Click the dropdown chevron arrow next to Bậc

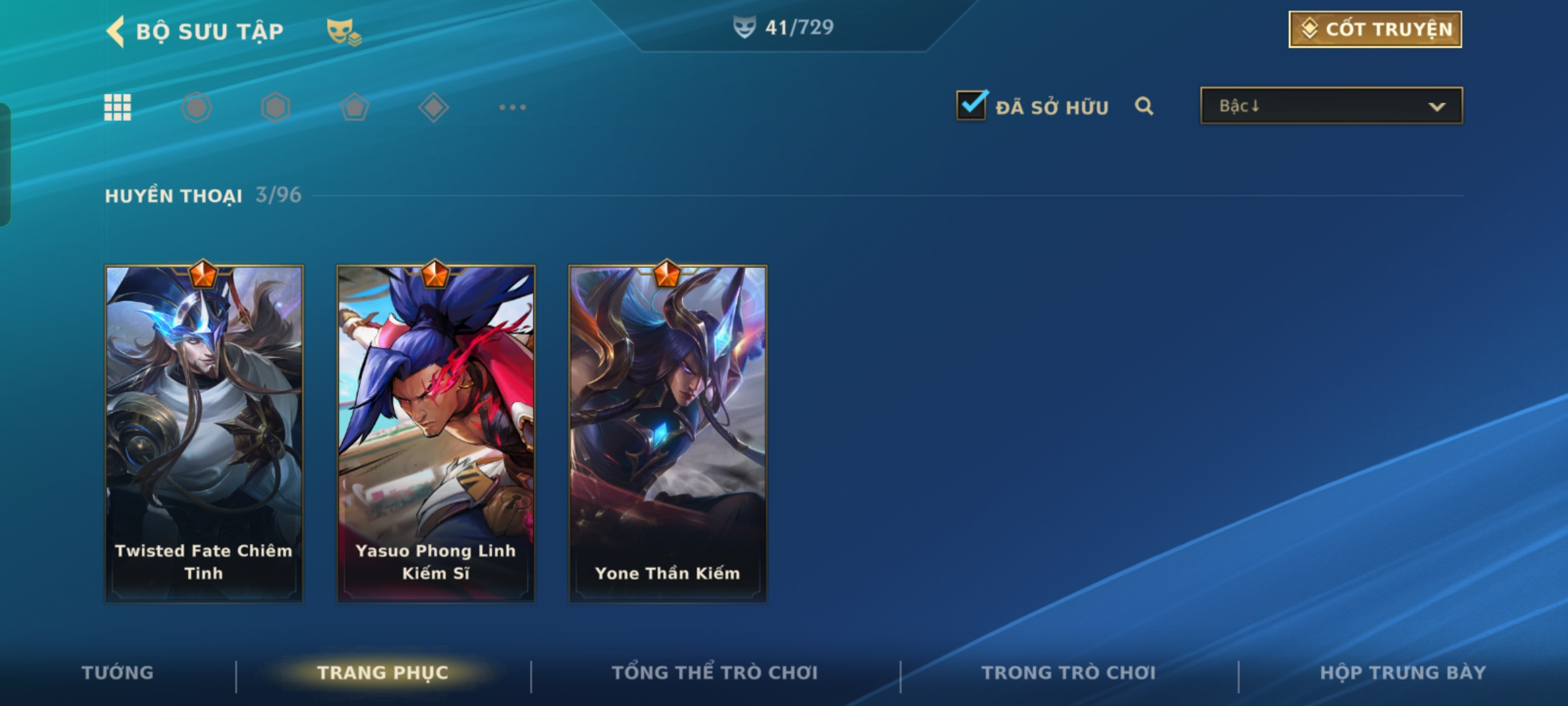point(1437,107)
